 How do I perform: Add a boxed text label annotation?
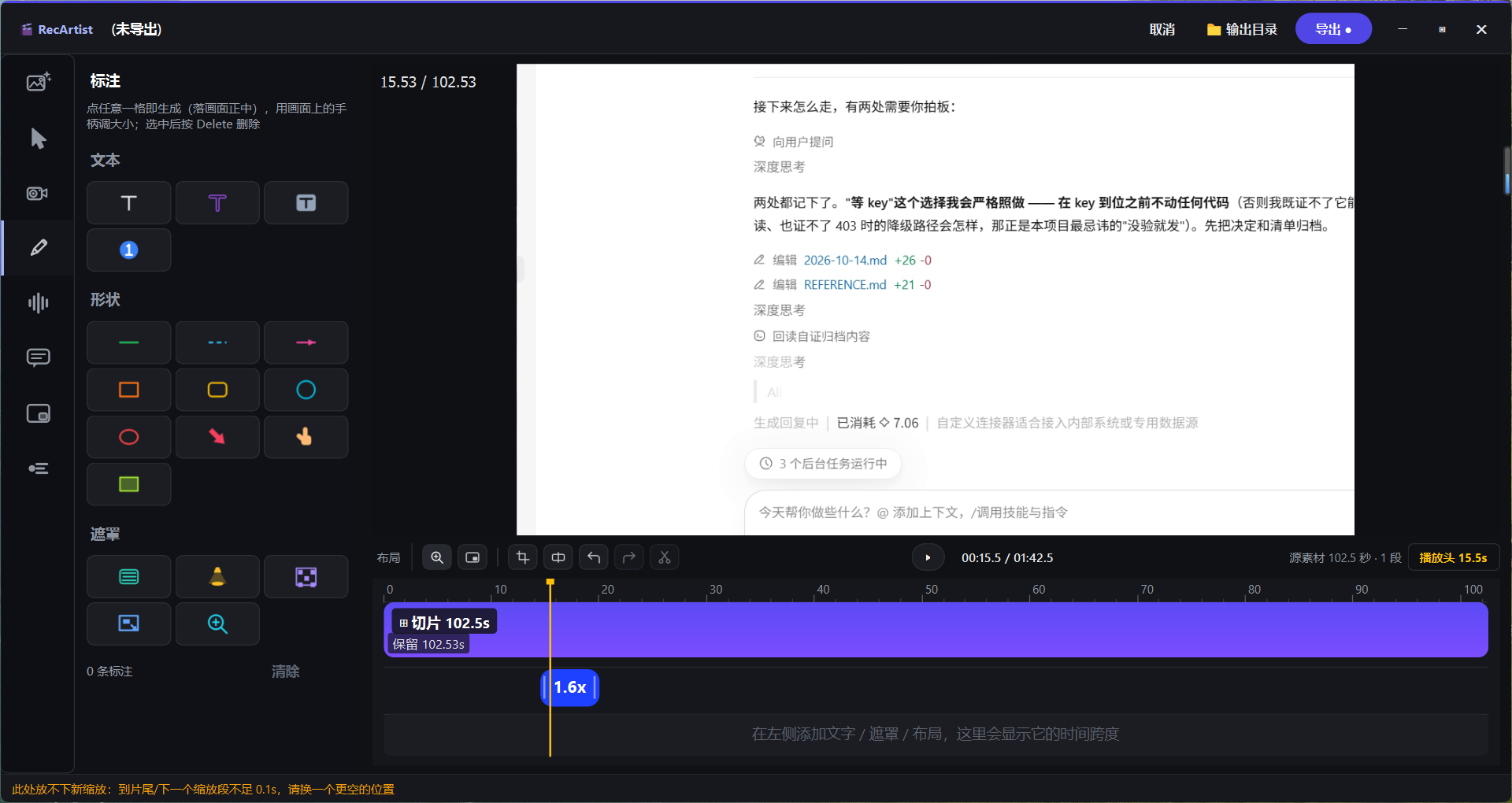(306, 203)
